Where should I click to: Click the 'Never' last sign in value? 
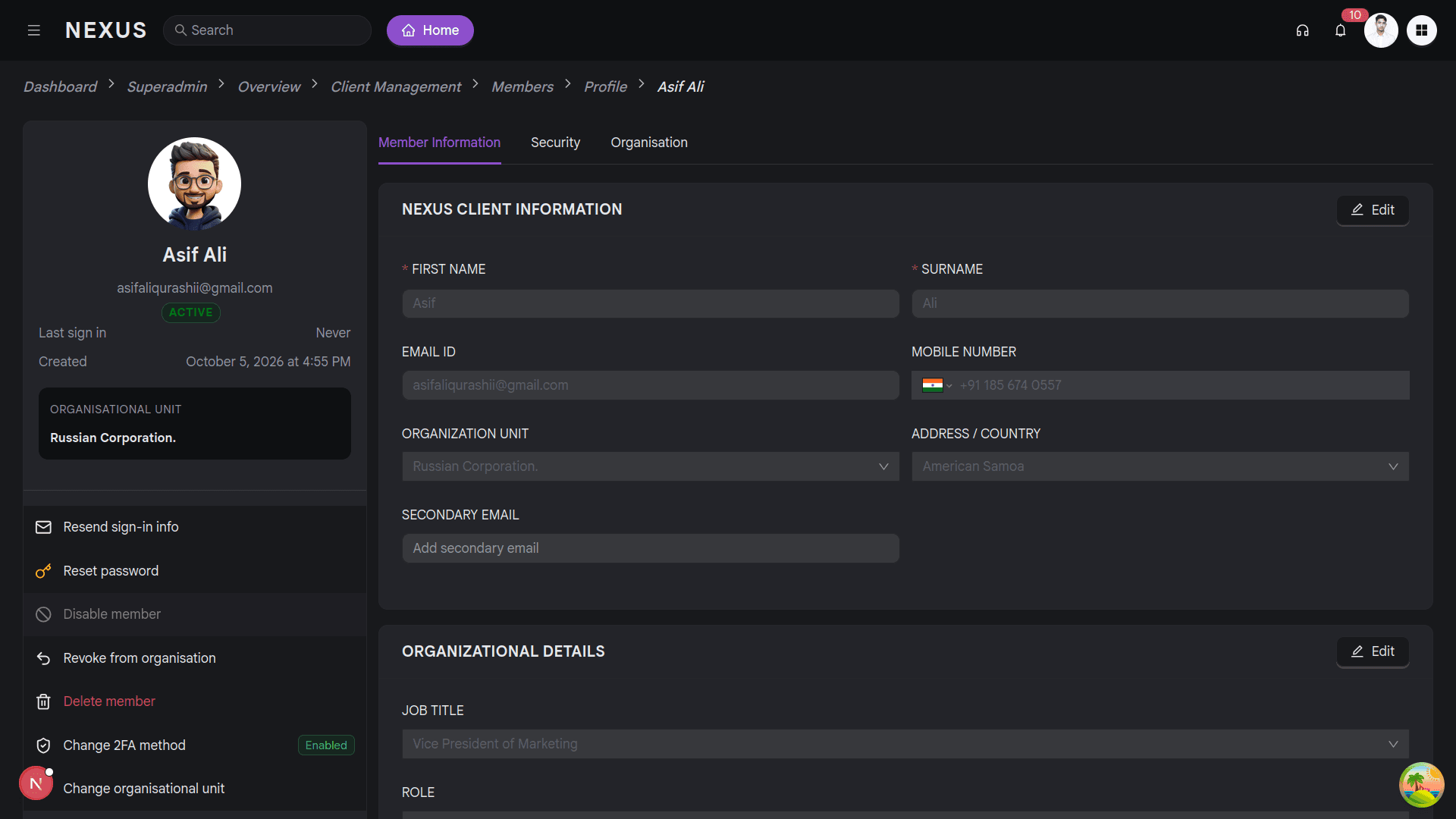[333, 333]
